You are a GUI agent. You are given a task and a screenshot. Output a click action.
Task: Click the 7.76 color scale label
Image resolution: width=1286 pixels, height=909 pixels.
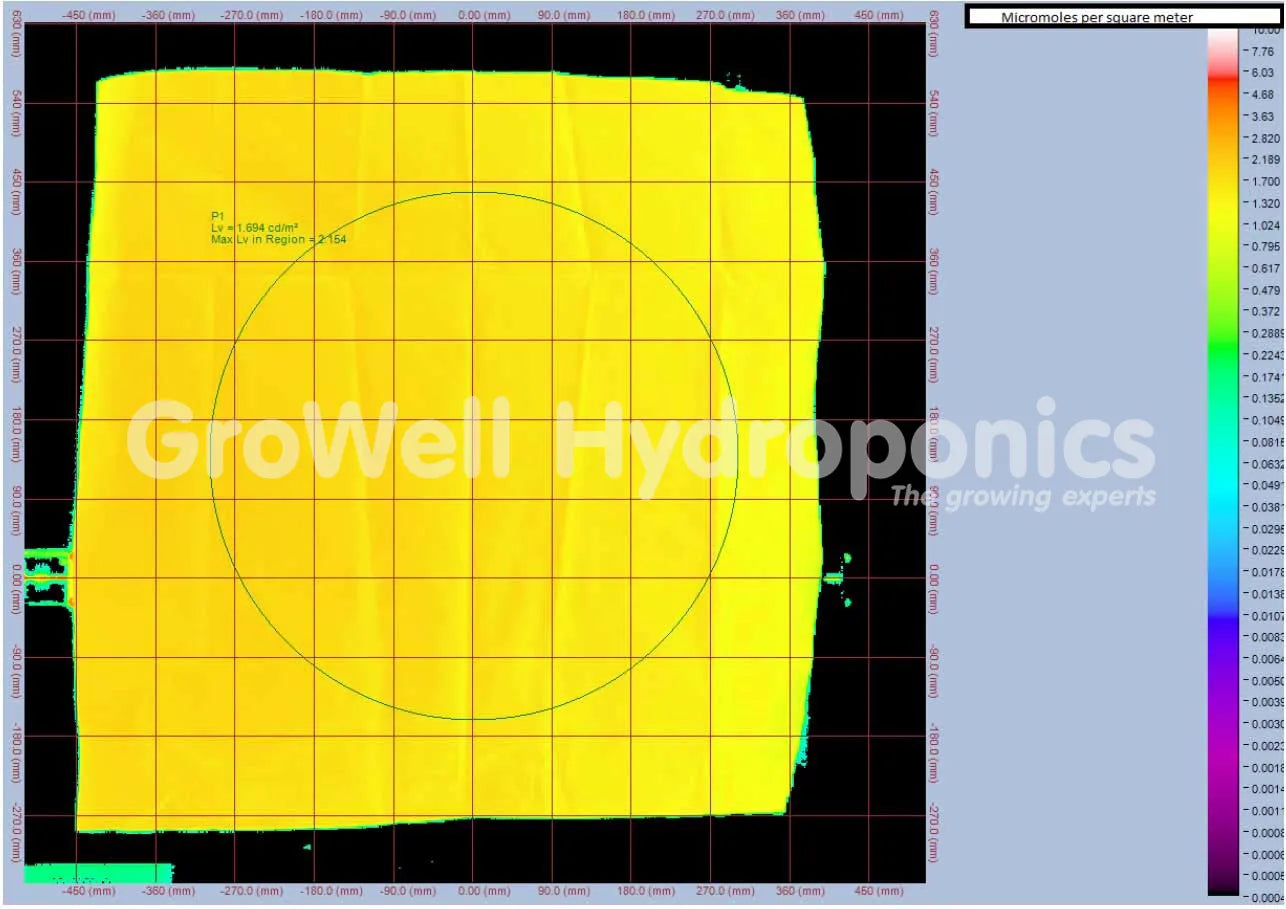tap(1261, 52)
